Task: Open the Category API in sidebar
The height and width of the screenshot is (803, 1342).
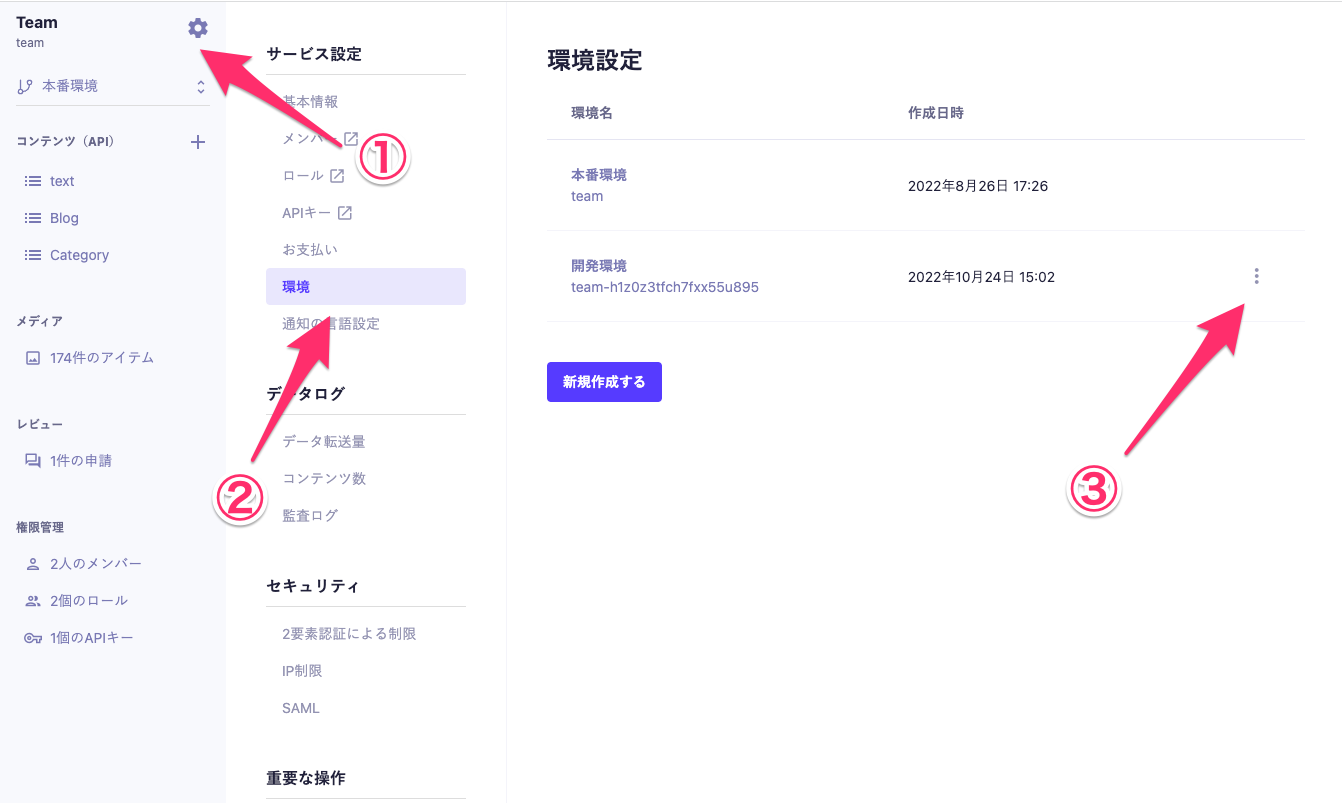Action: coord(79,255)
